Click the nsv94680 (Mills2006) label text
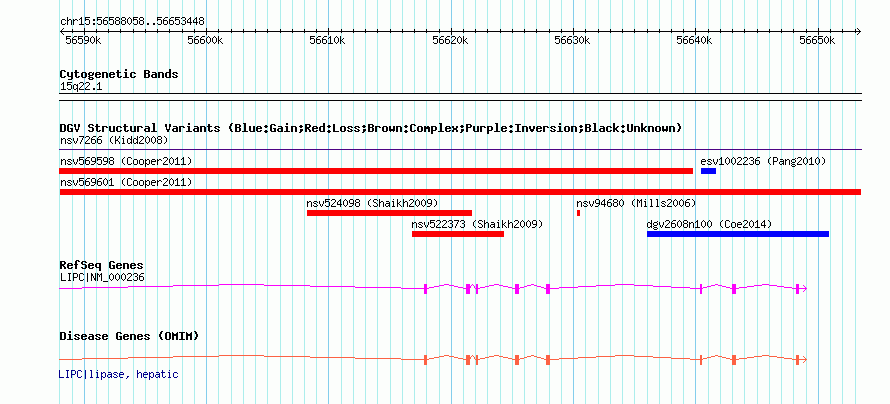890x404 pixels. [x=636, y=203]
